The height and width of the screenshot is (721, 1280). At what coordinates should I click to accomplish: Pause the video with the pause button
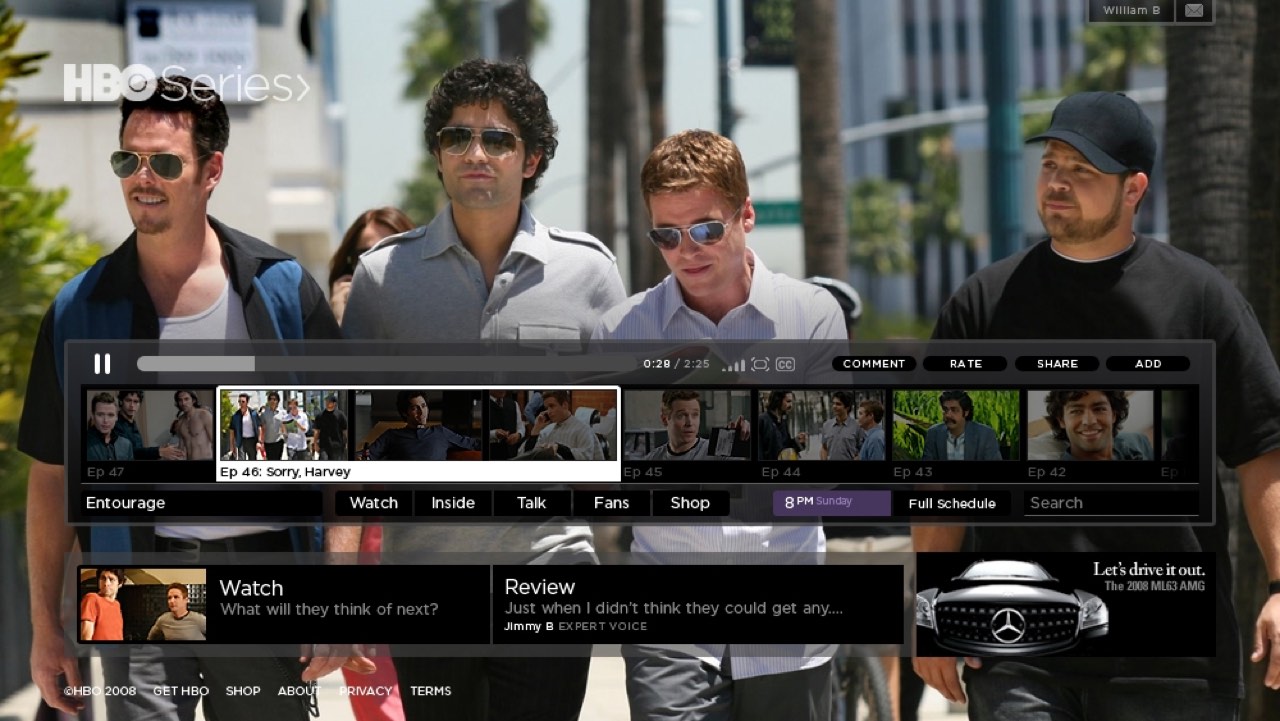102,364
